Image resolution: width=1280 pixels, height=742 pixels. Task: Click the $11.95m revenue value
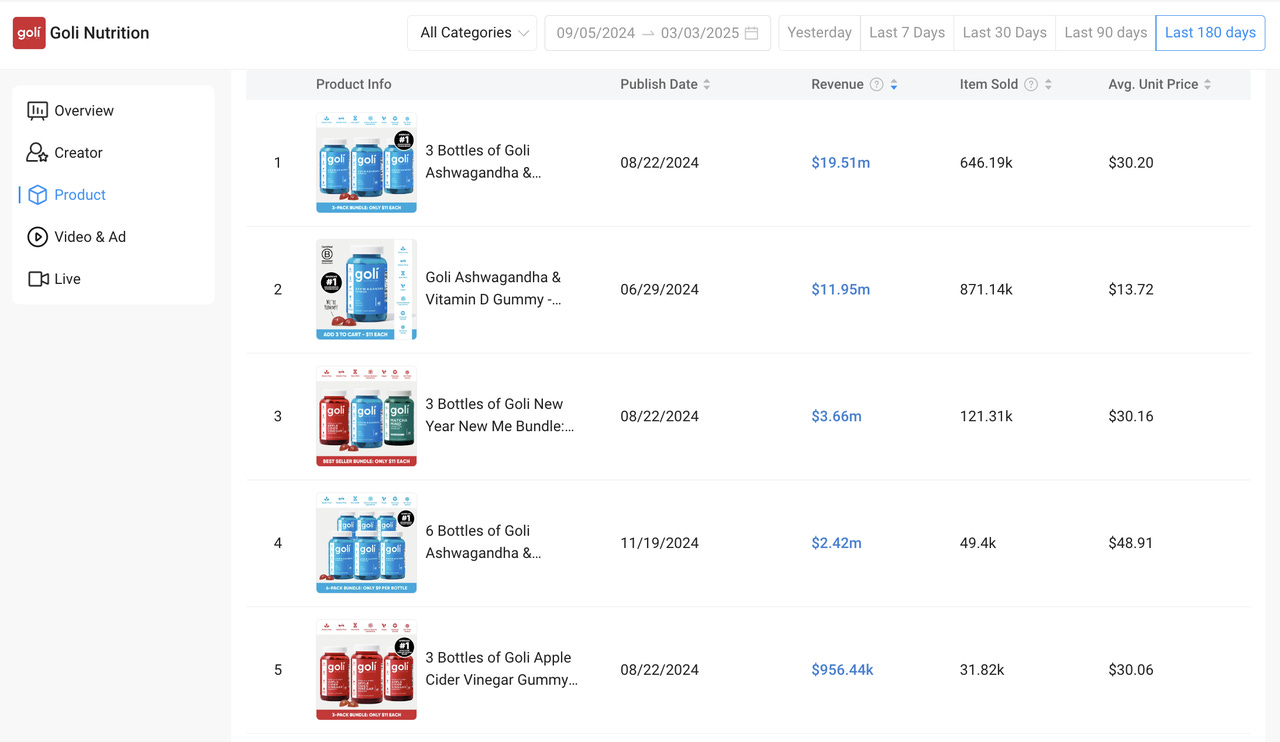(x=841, y=290)
